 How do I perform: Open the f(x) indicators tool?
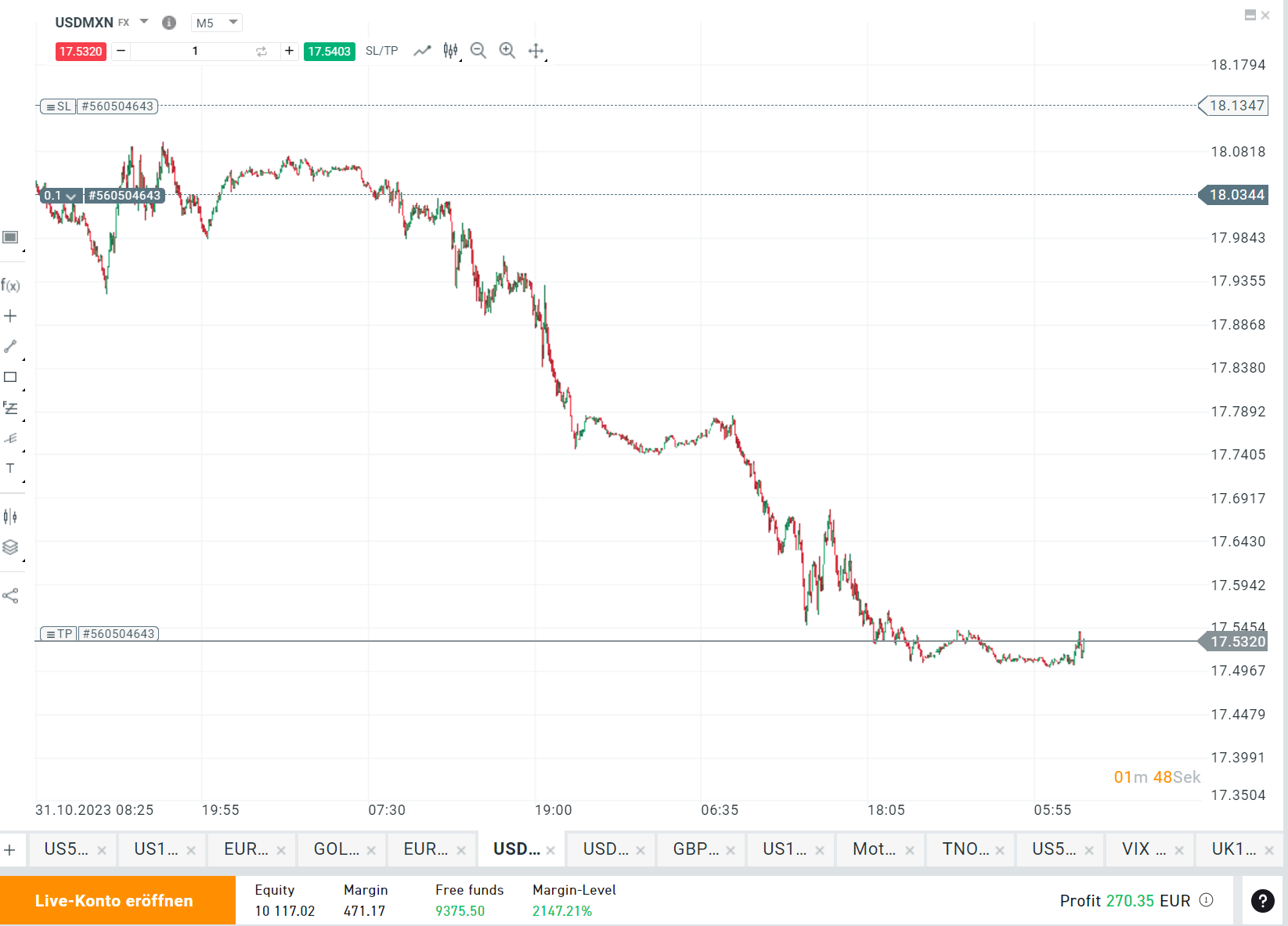tap(10, 286)
